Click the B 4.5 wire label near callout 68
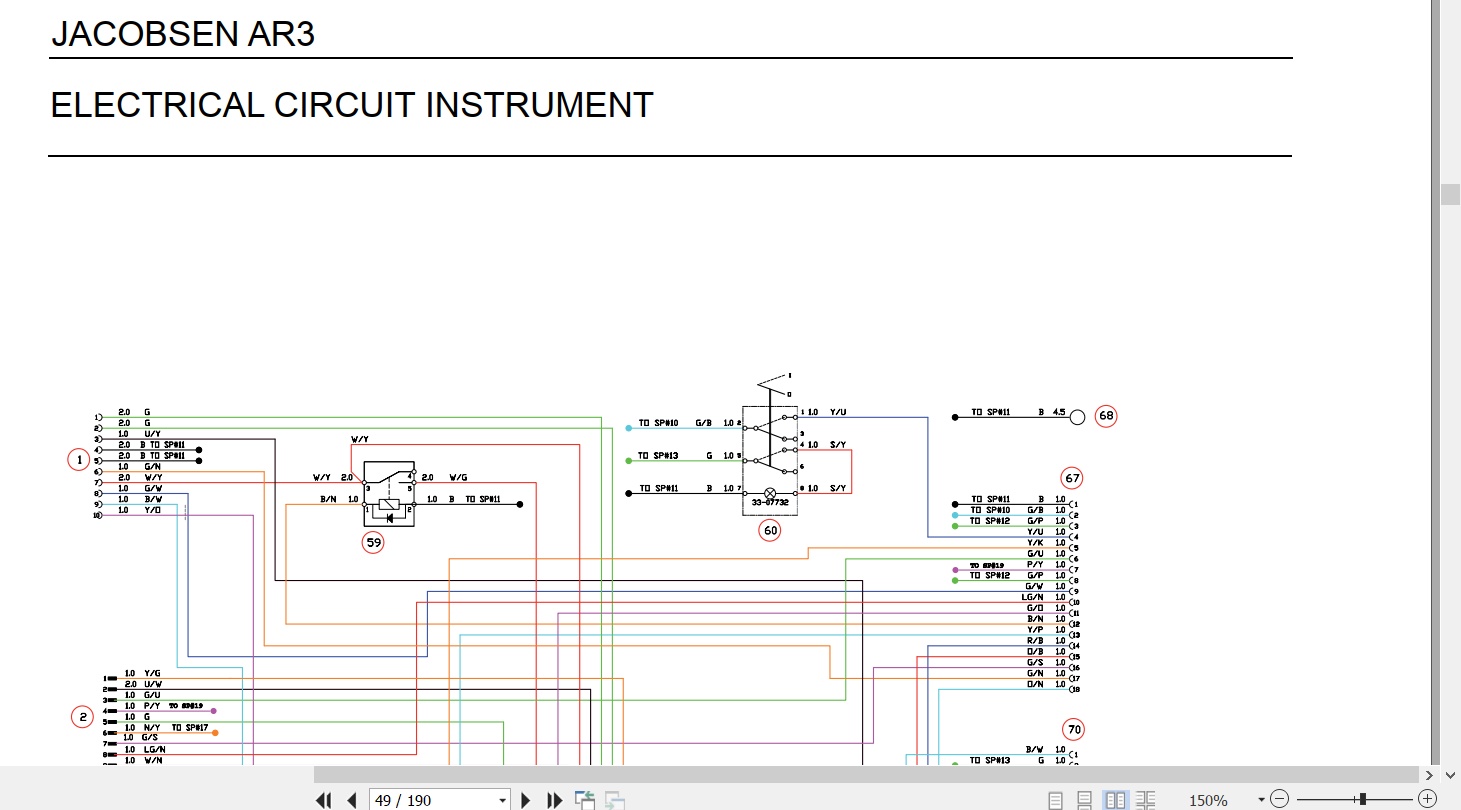The width and height of the screenshot is (1461, 810). tap(1053, 412)
